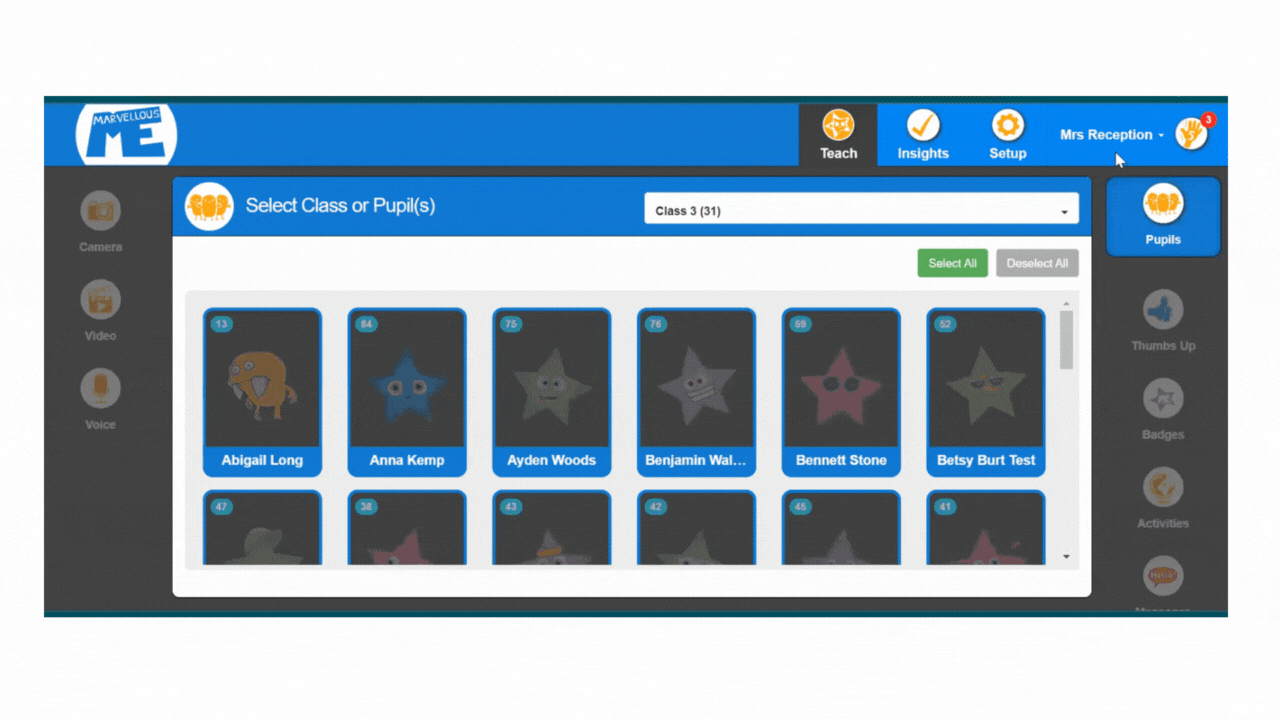
Task: Open the high-five notifications icon
Action: point(1192,133)
